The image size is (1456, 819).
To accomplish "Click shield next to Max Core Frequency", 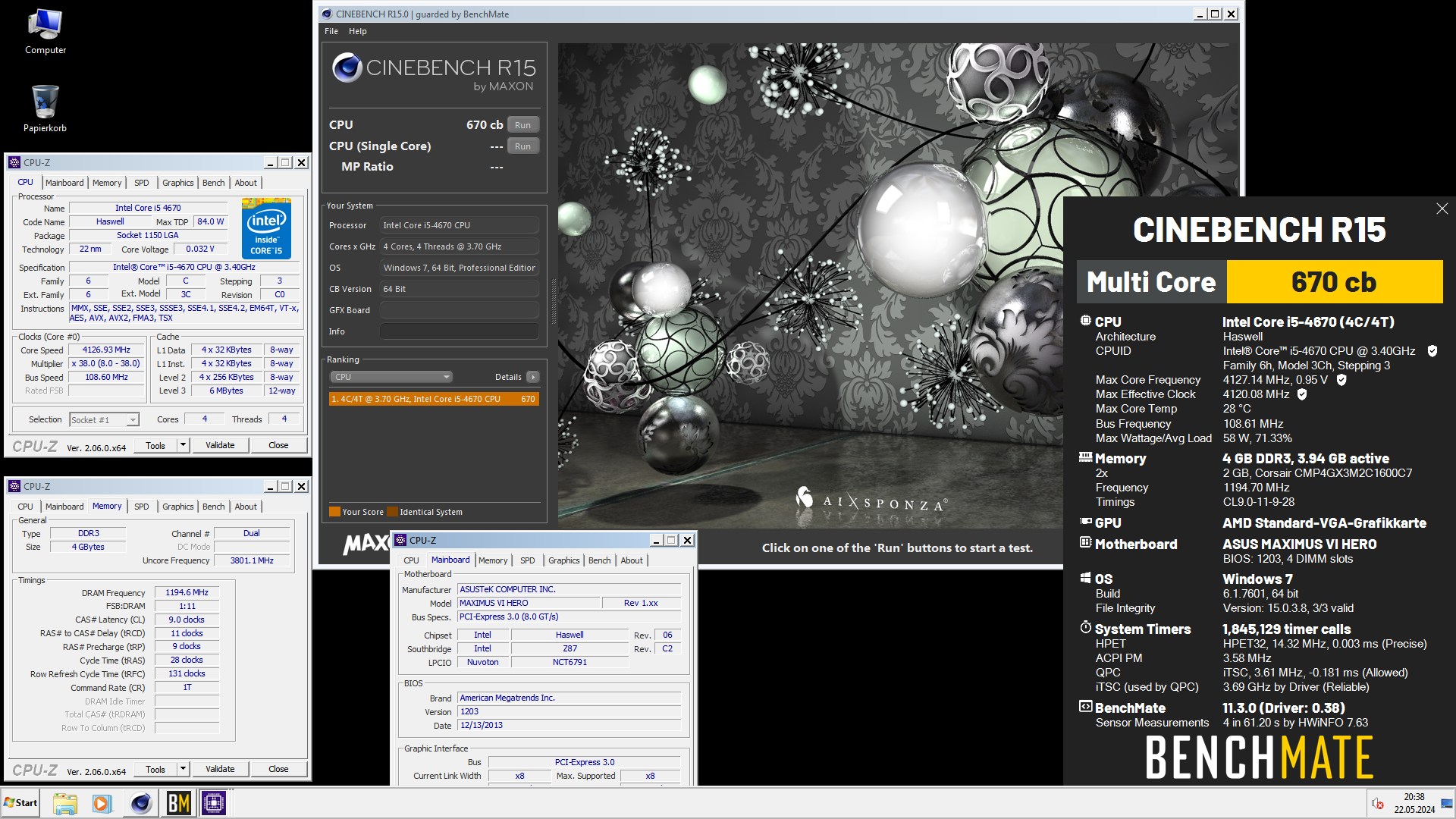I will tap(1341, 380).
